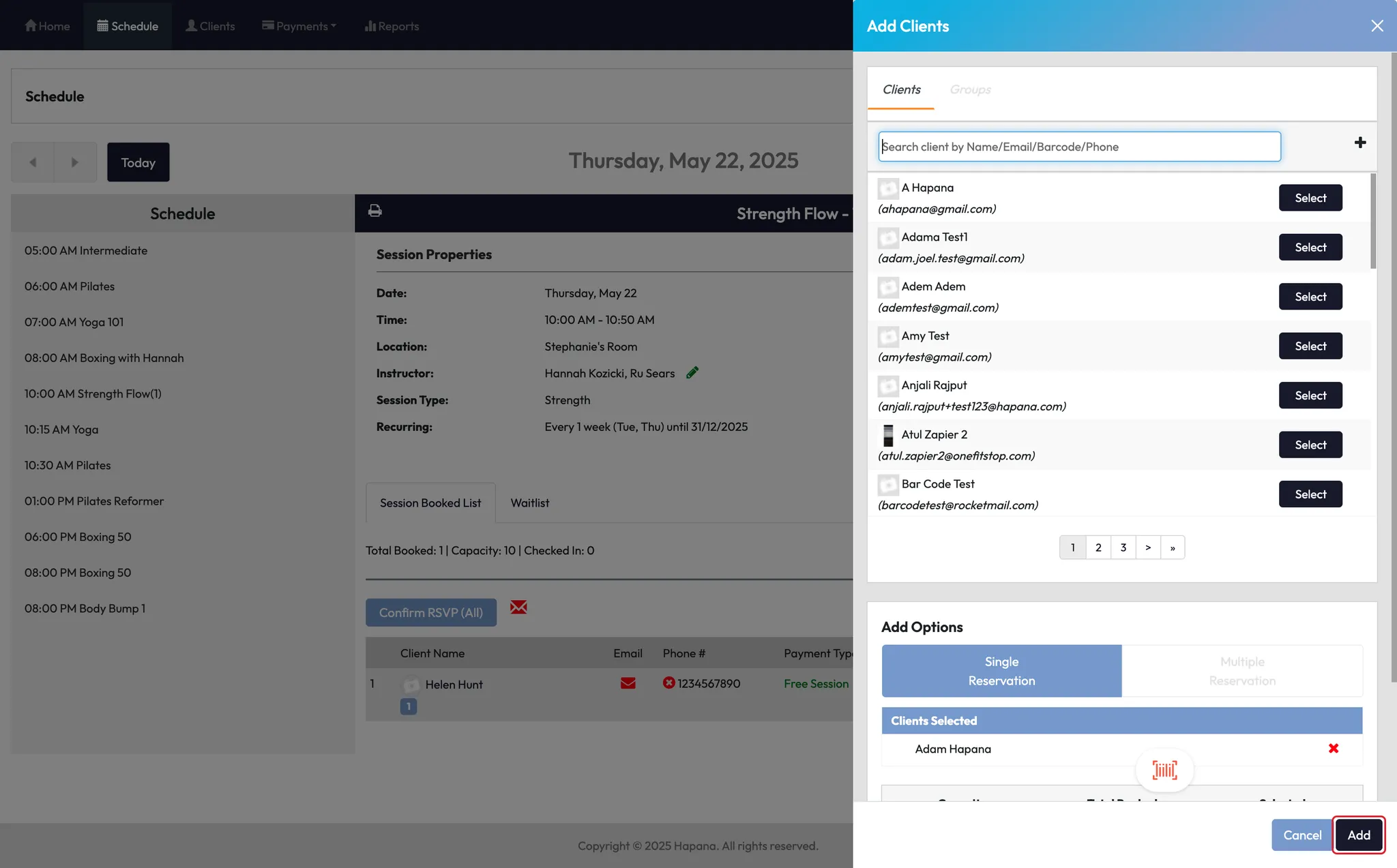Click the plus icon to add new client
The height and width of the screenshot is (868, 1397).
click(x=1359, y=143)
